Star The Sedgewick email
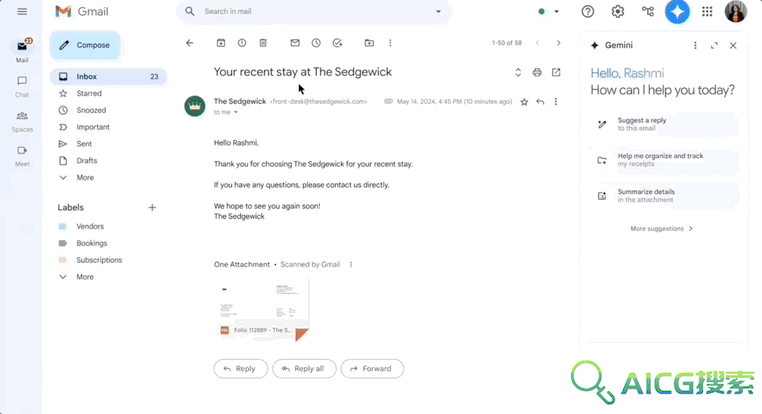Screen dimensions: 762x414 point(524,102)
